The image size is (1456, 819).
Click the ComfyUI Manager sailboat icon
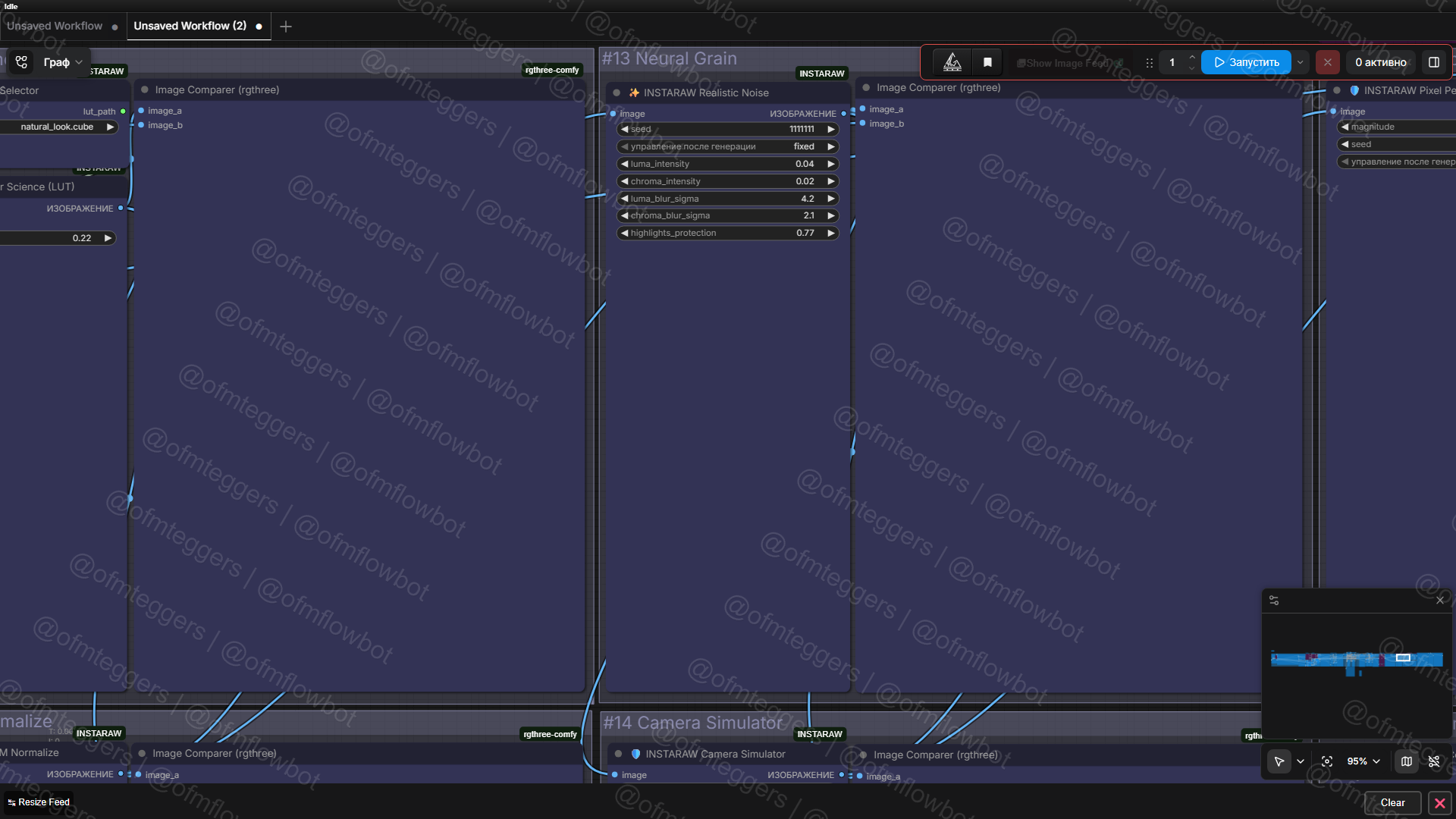point(952,62)
